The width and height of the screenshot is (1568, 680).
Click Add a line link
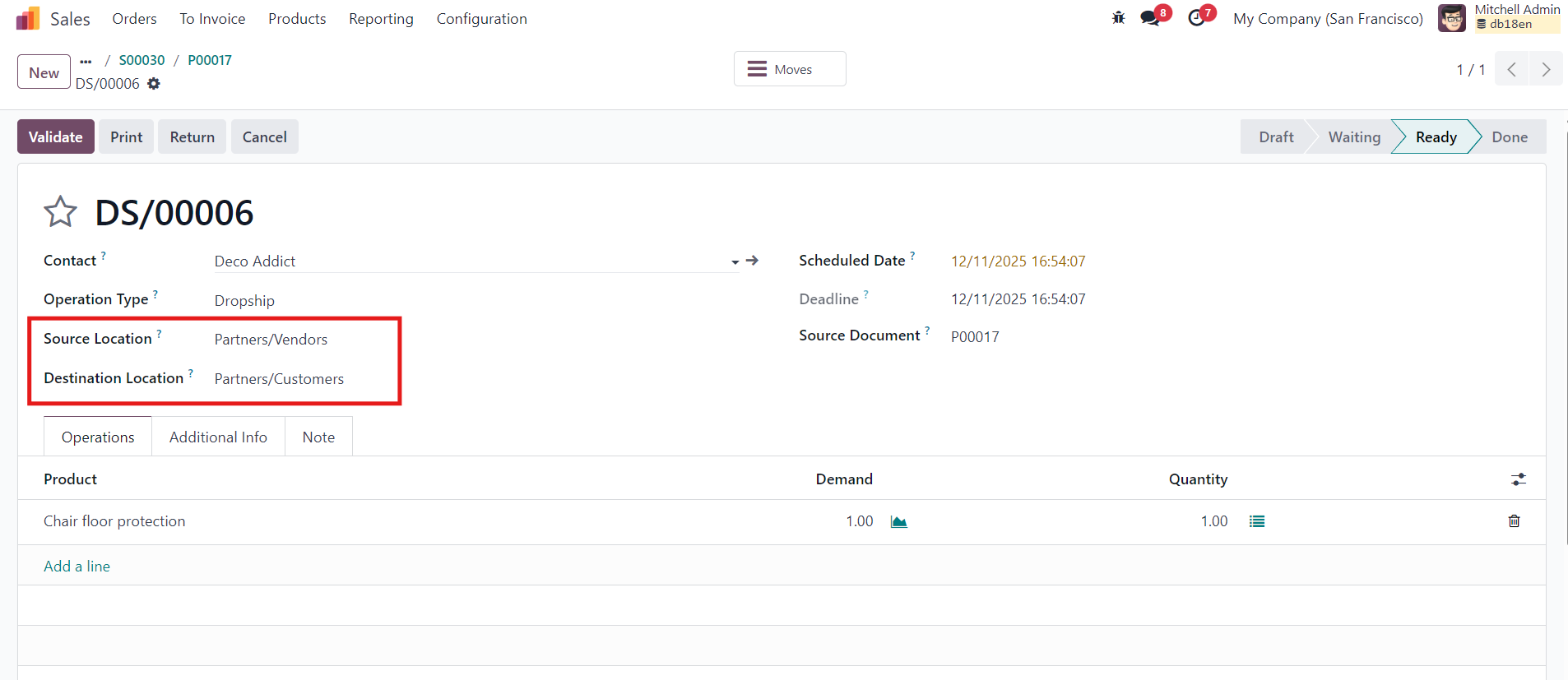tap(77, 567)
